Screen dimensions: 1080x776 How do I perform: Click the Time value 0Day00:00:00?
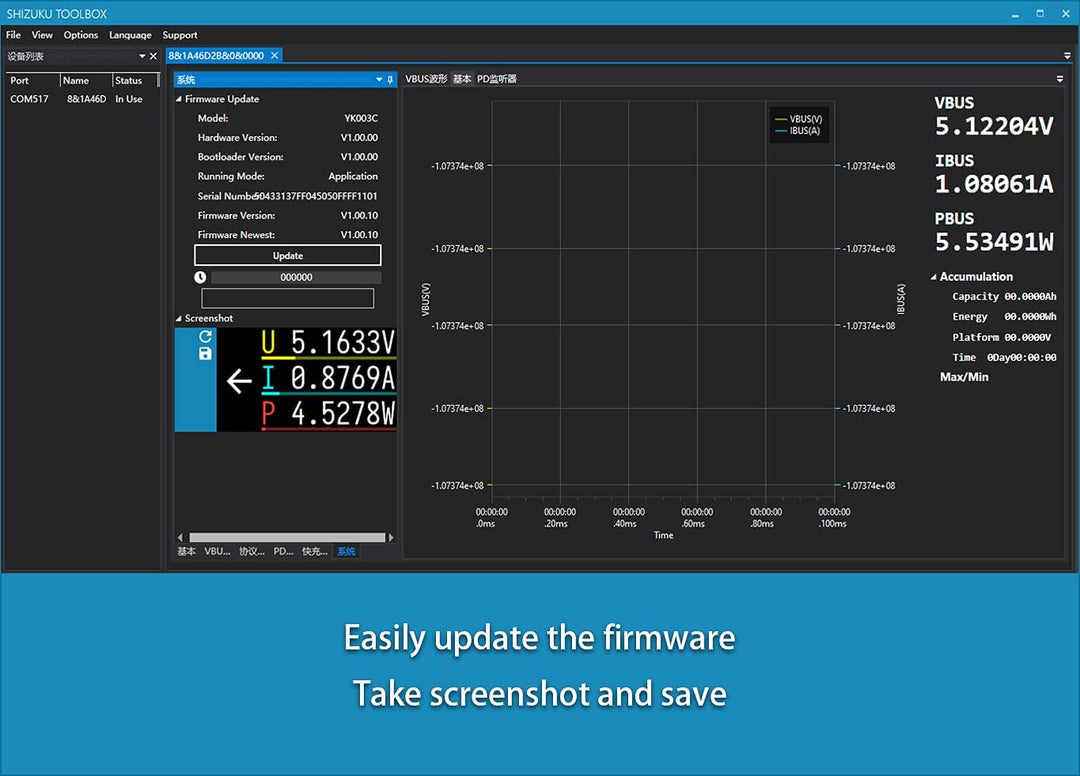[1021, 357]
